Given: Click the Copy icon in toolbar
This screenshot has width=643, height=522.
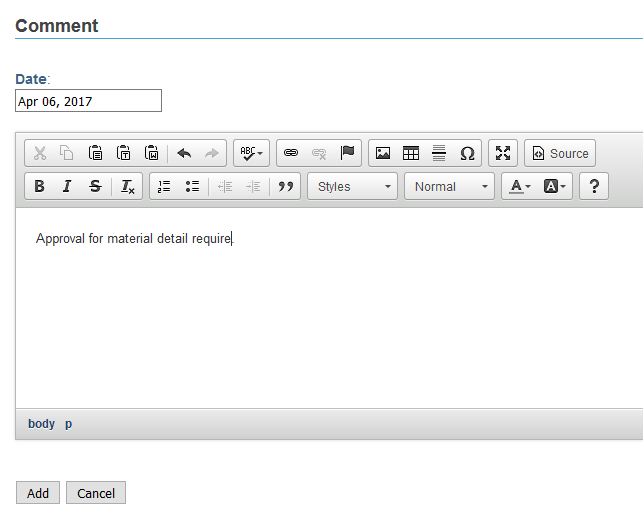Looking at the screenshot, I should tap(67, 153).
